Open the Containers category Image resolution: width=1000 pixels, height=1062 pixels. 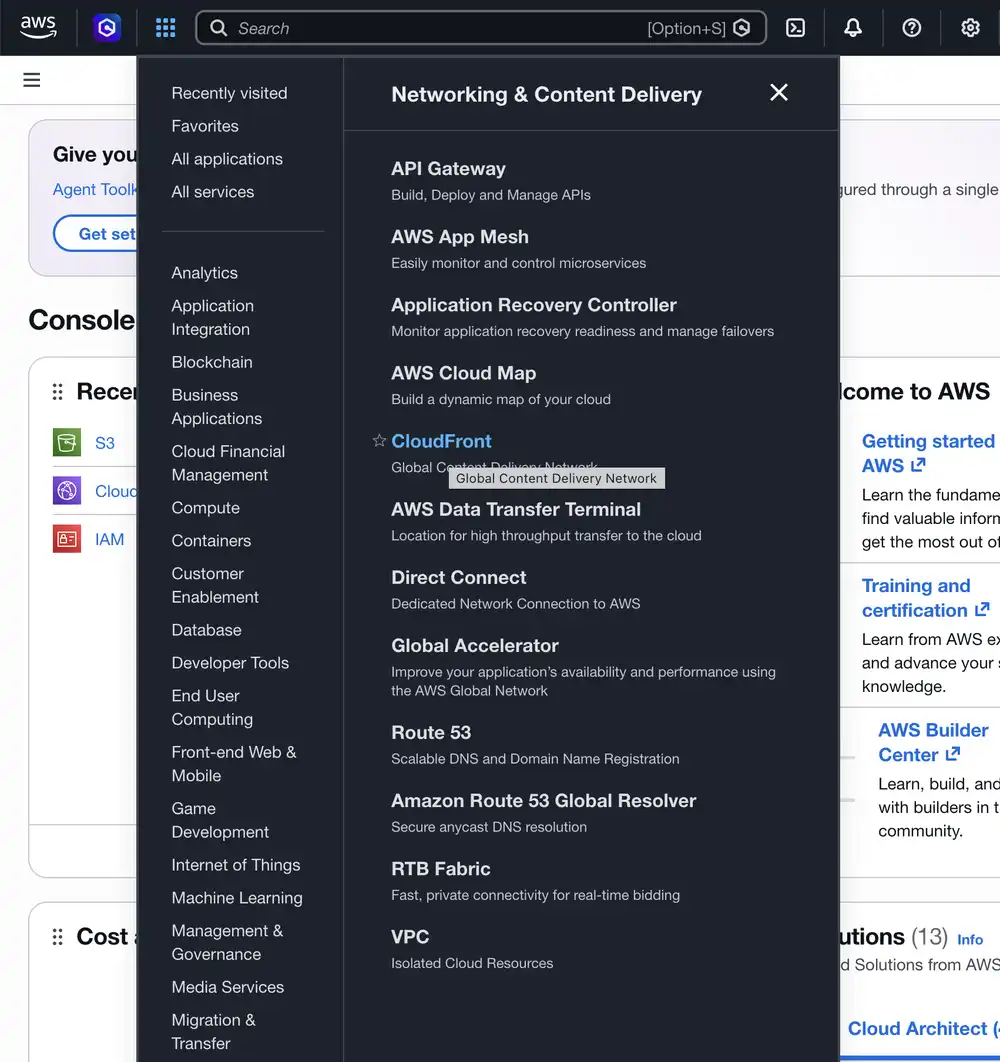point(211,540)
